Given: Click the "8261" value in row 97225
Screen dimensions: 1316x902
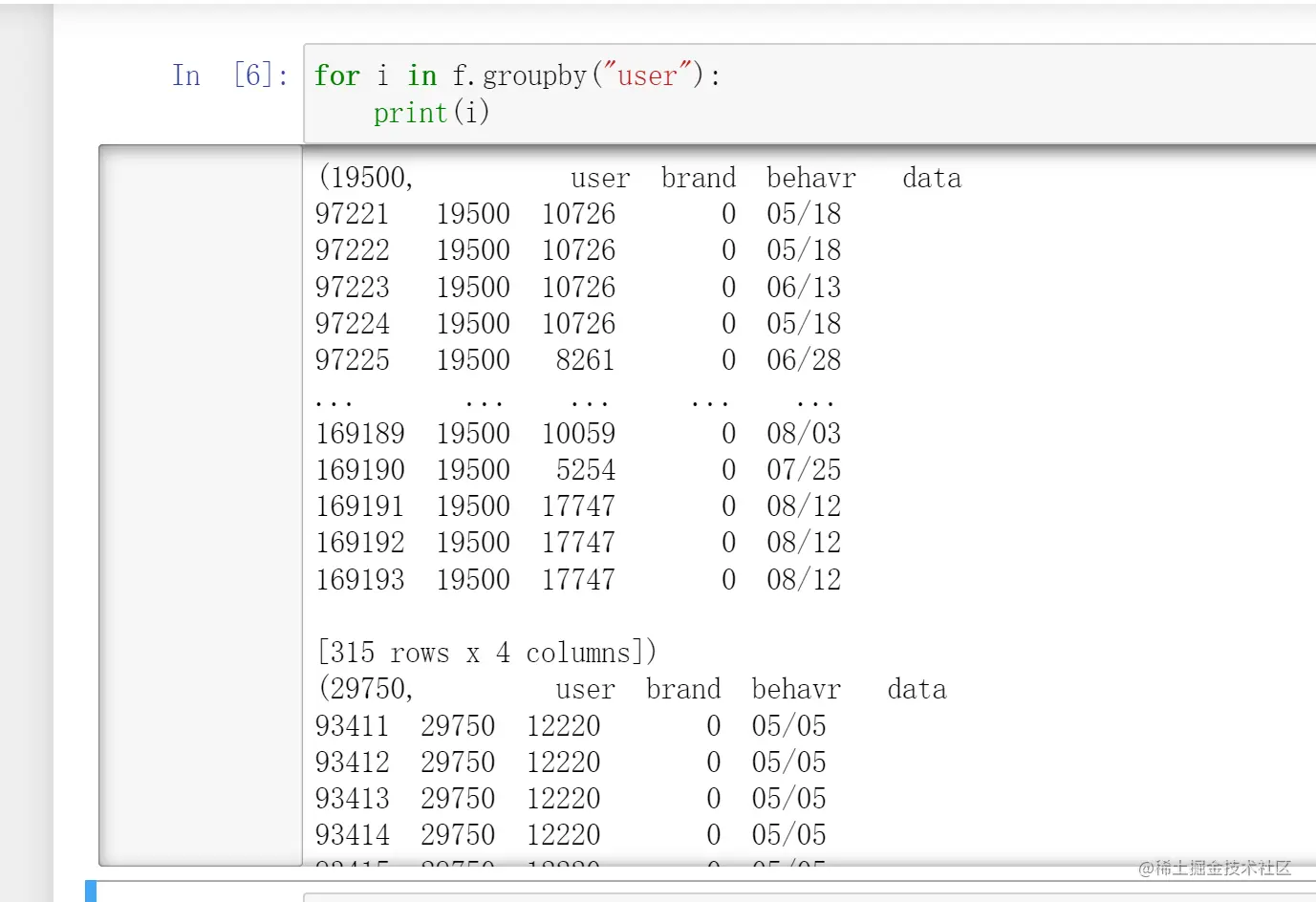Looking at the screenshot, I should pyautogui.click(x=586, y=360).
